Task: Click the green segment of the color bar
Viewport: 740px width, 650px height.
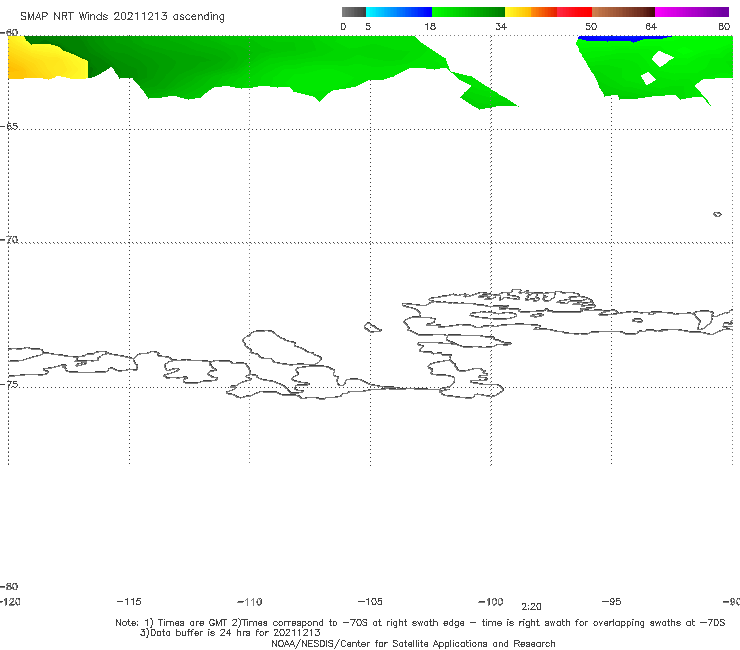Action: tap(468, 12)
